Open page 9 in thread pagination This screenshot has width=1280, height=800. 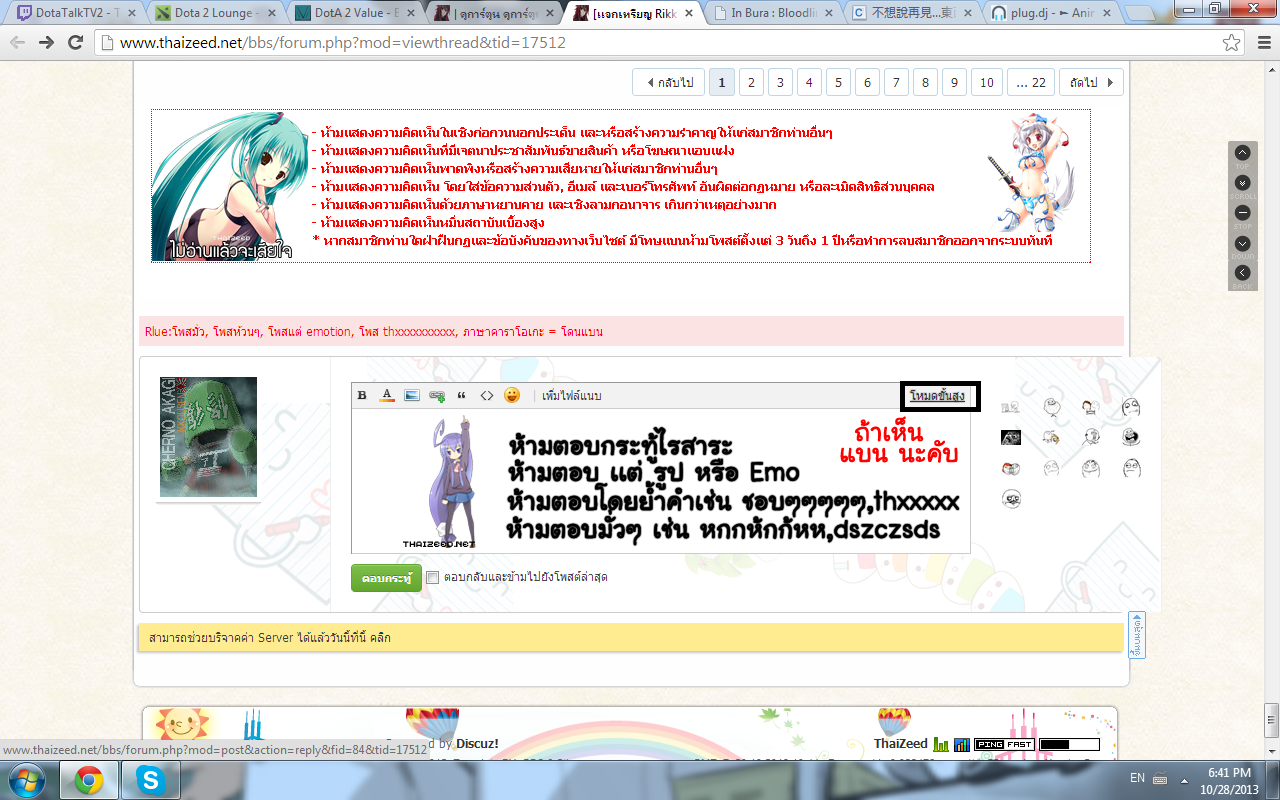pos(954,82)
